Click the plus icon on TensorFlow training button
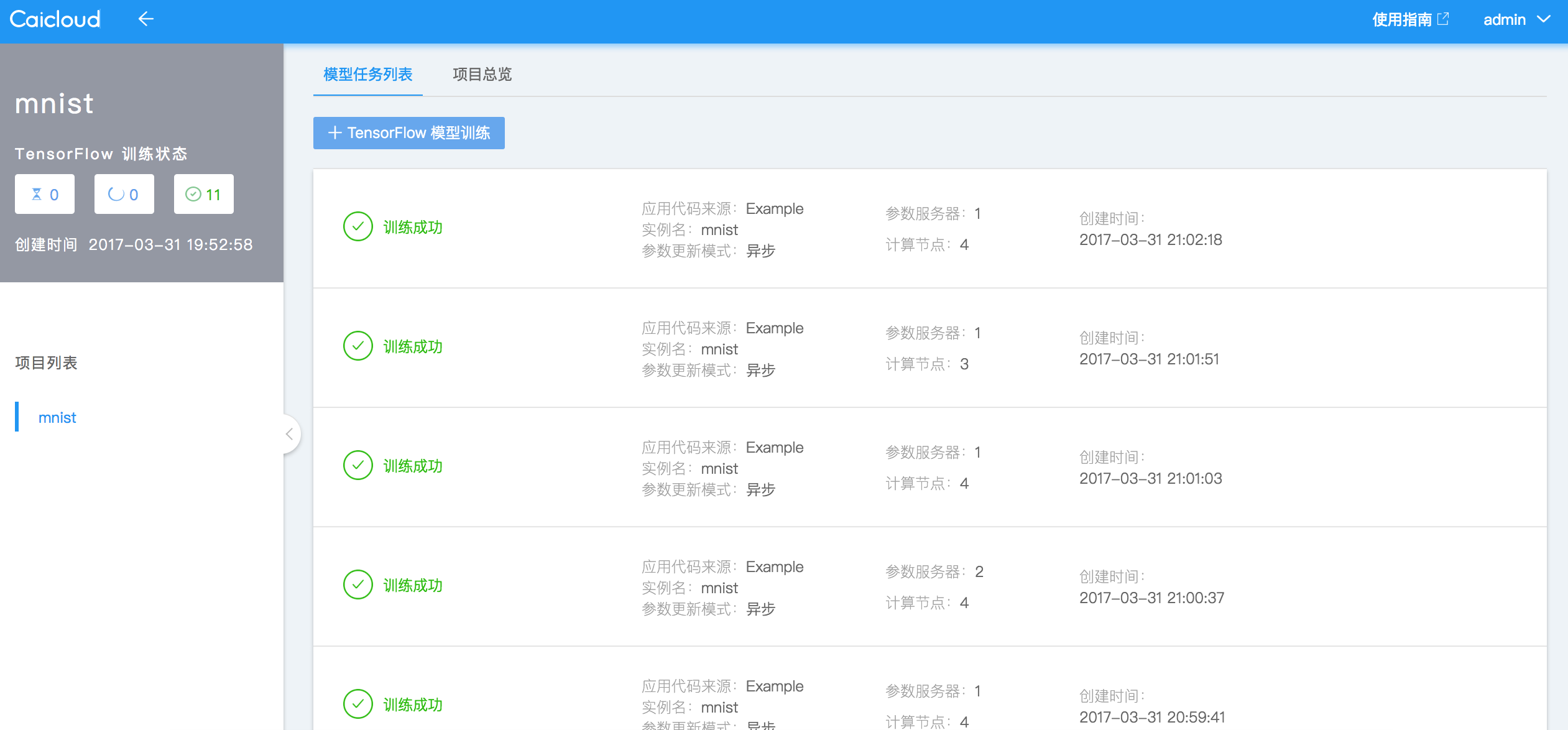1568x730 pixels. click(334, 133)
